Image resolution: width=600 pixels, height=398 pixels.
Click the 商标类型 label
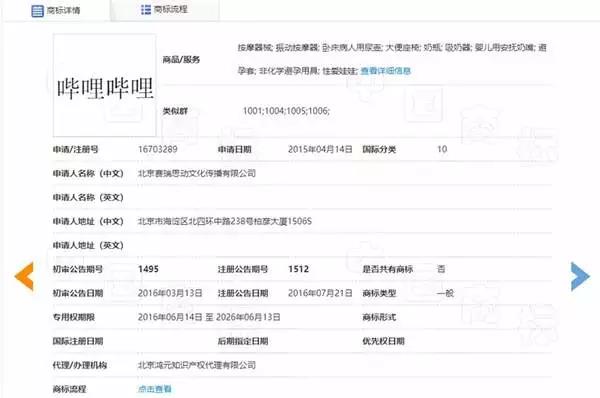pyautogui.click(x=379, y=293)
